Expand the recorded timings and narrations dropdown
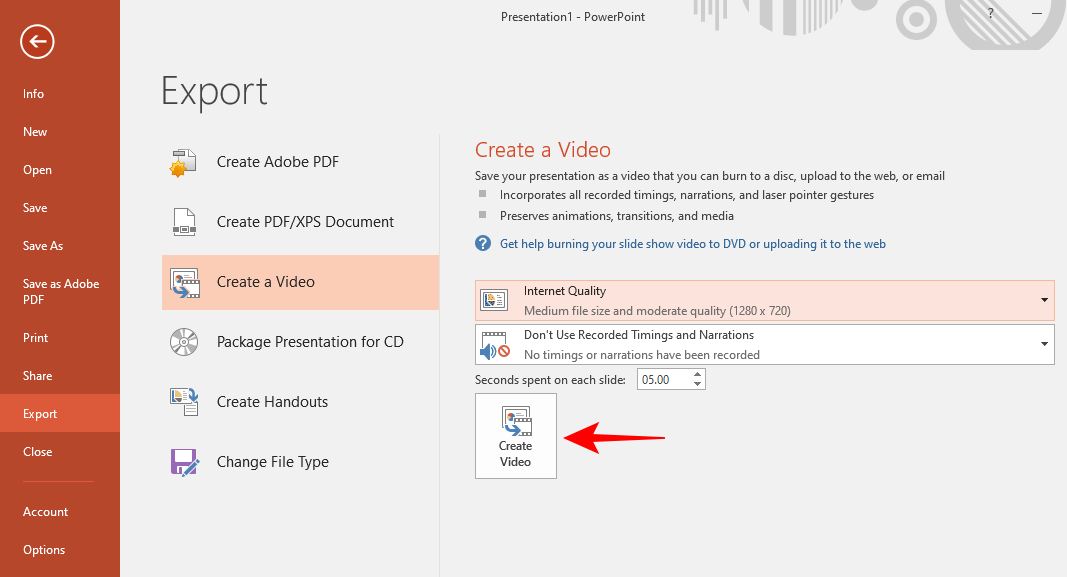 1046,343
